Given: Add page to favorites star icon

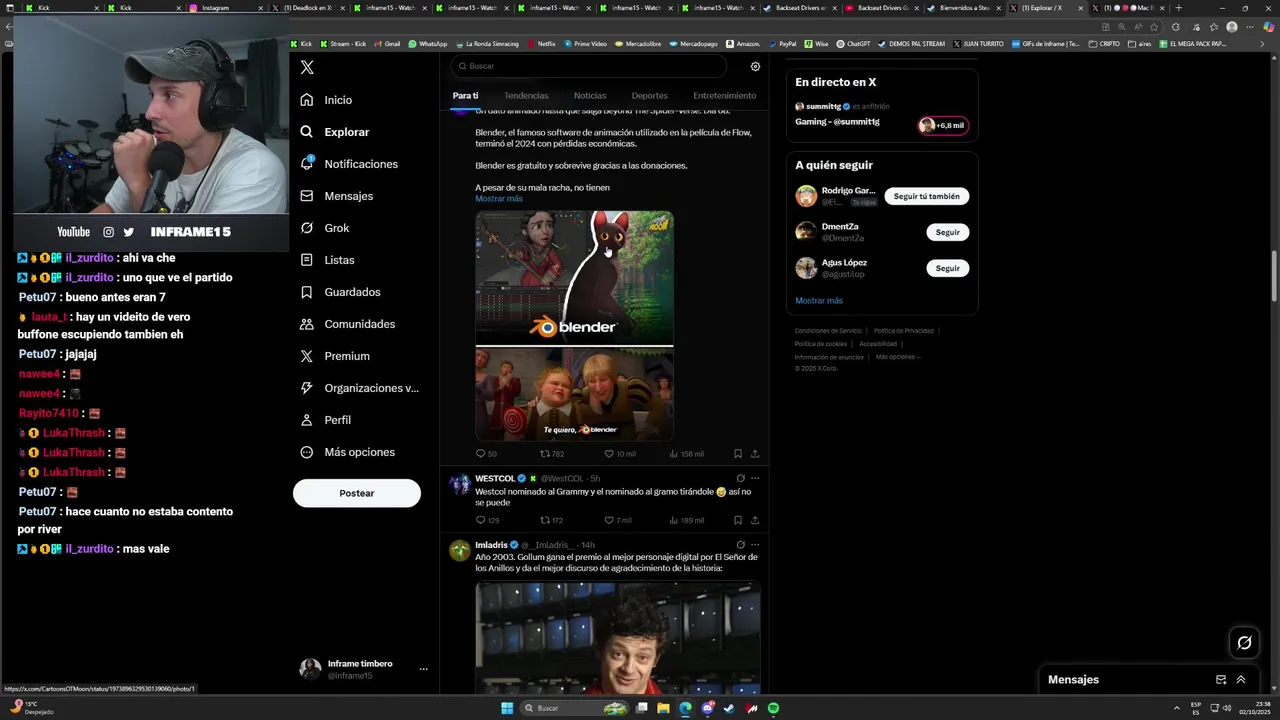Looking at the screenshot, I should click(x=1154, y=27).
